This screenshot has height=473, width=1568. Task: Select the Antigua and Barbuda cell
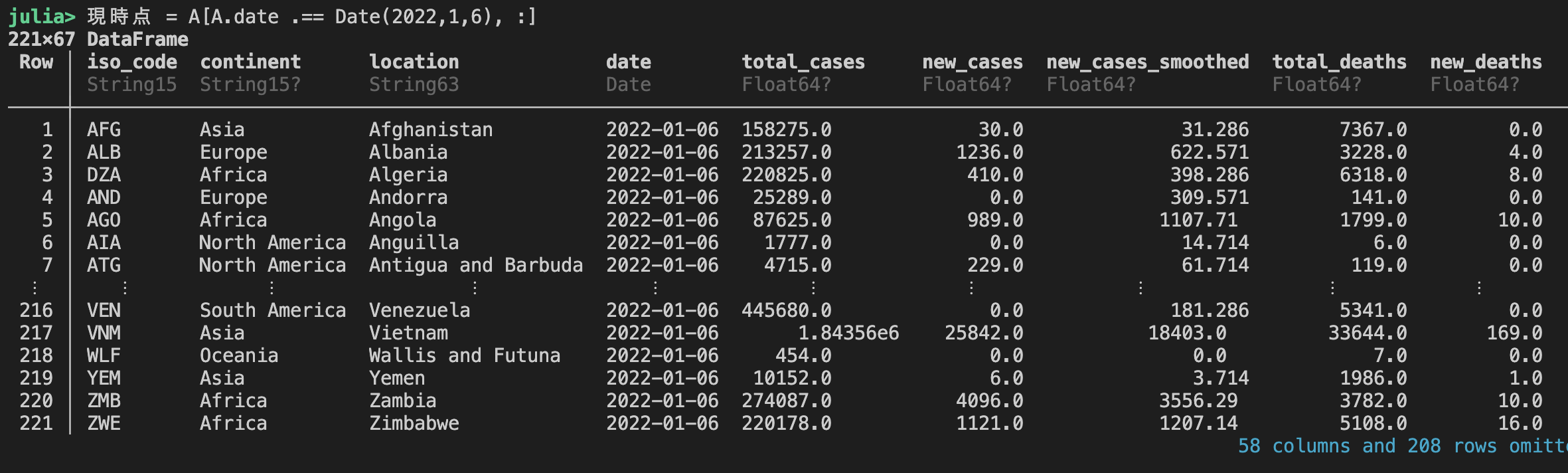pyautogui.click(x=476, y=265)
